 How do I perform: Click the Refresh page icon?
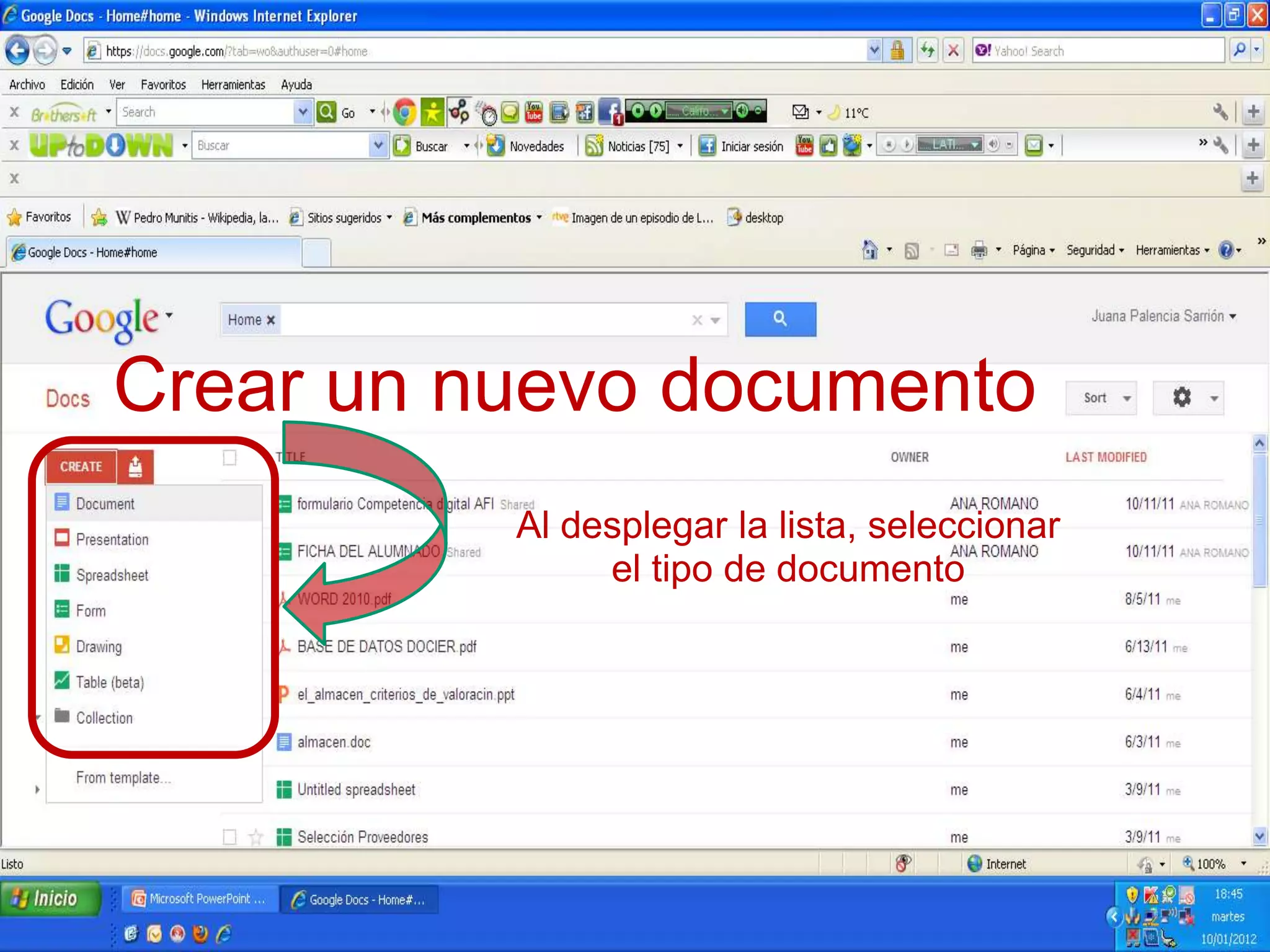click(928, 50)
